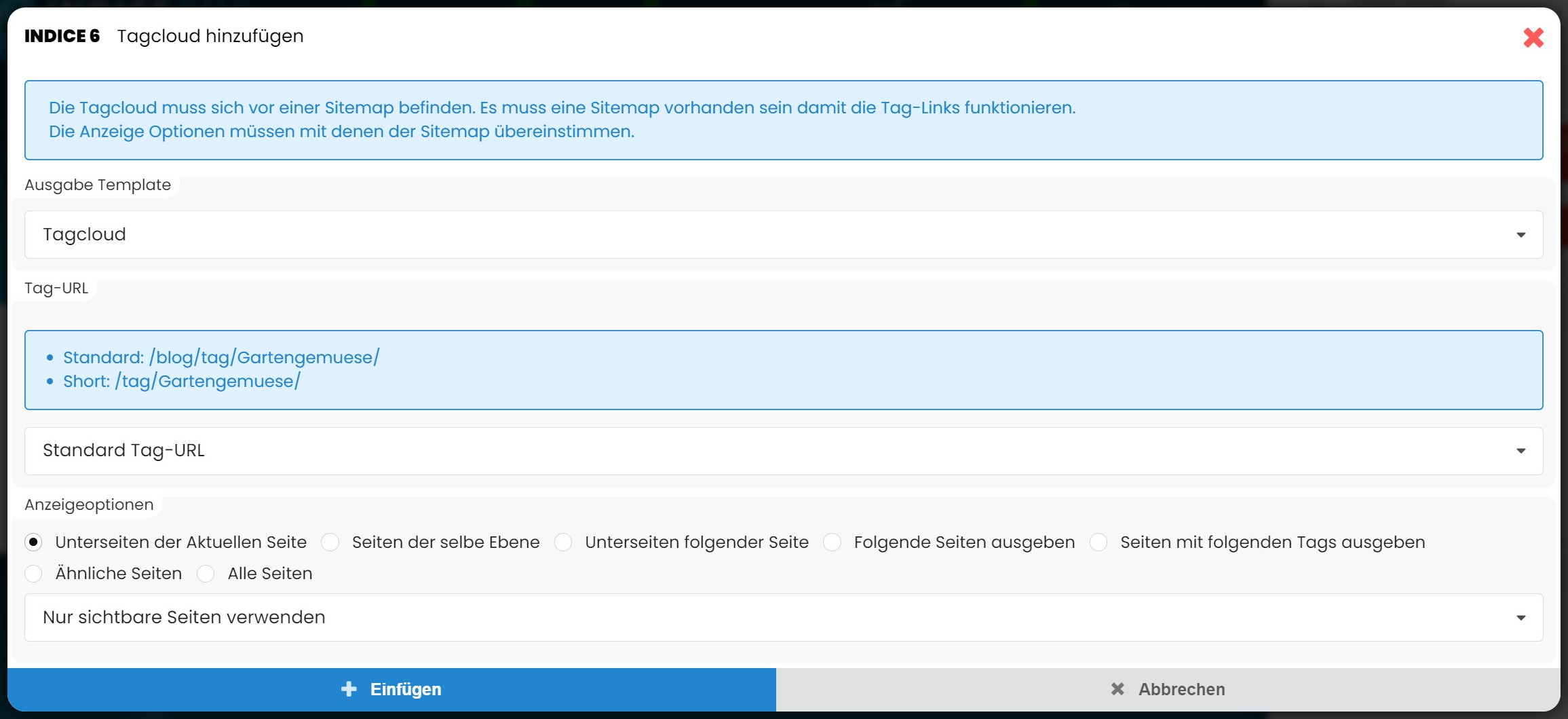The width and height of the screenshot is (1568, 719).
Task: Choose the 'Alle Seiten' radio button
Action: [206, 574]
